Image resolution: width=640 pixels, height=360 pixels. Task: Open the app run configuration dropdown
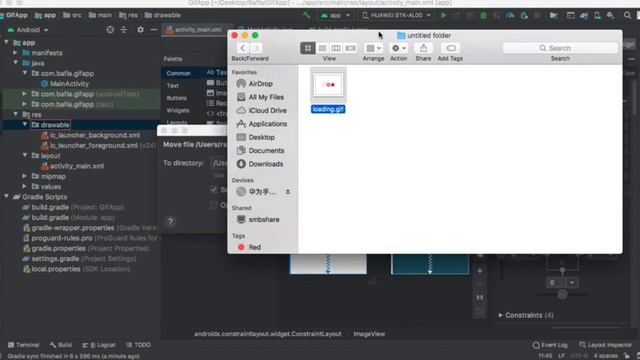tap(336, 16)
